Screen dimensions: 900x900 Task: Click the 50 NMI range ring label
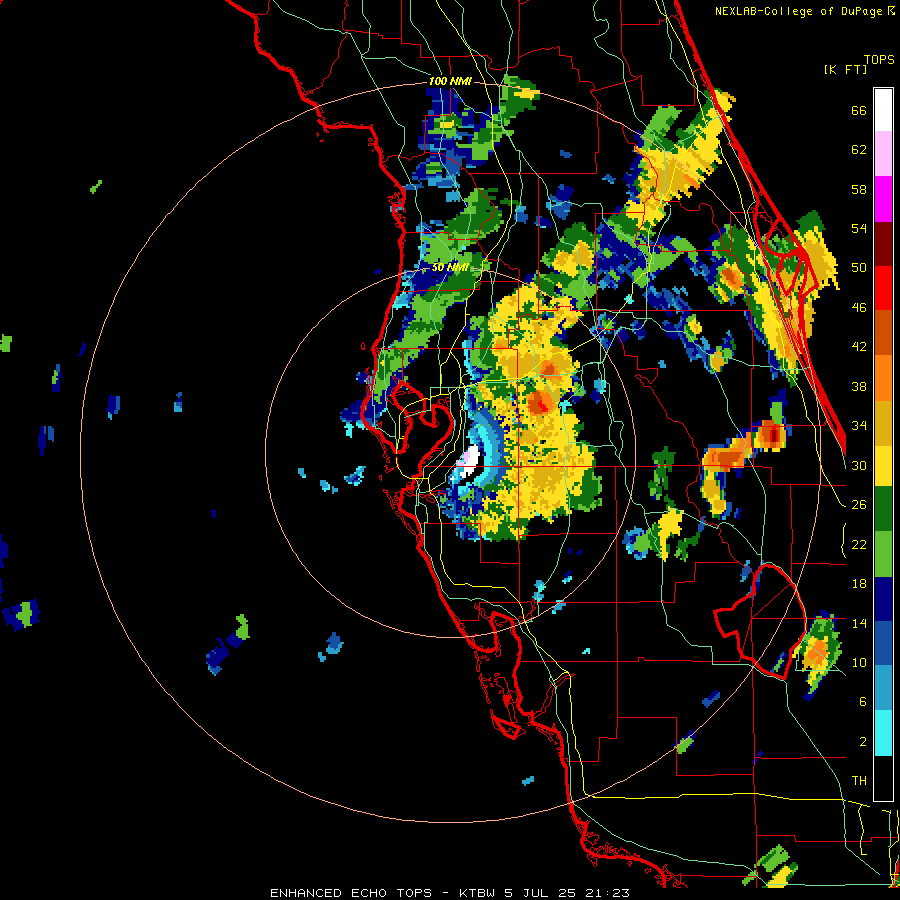coord(450,268)
